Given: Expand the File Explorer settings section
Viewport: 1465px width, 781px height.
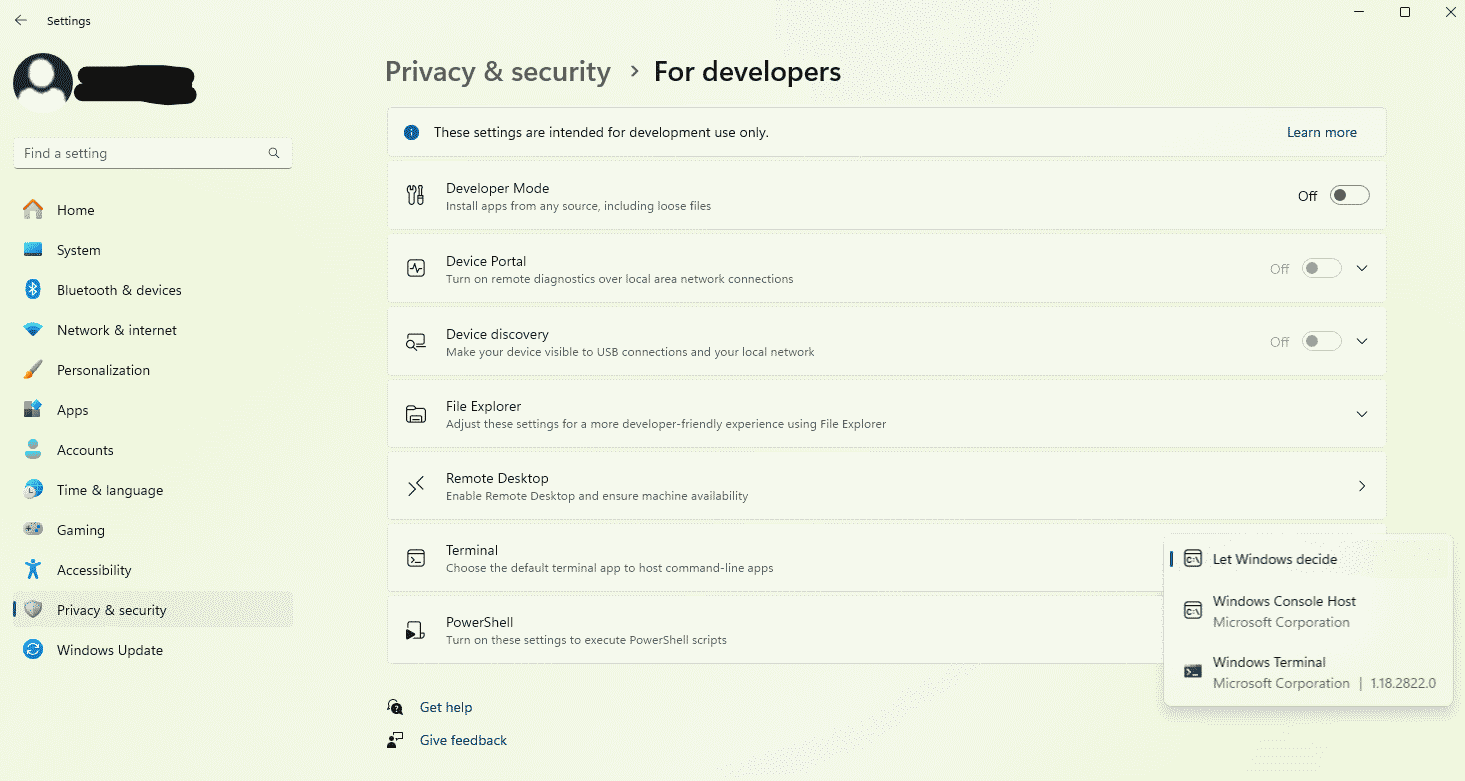Looking at the screenshot, I should pos(1361,414).
